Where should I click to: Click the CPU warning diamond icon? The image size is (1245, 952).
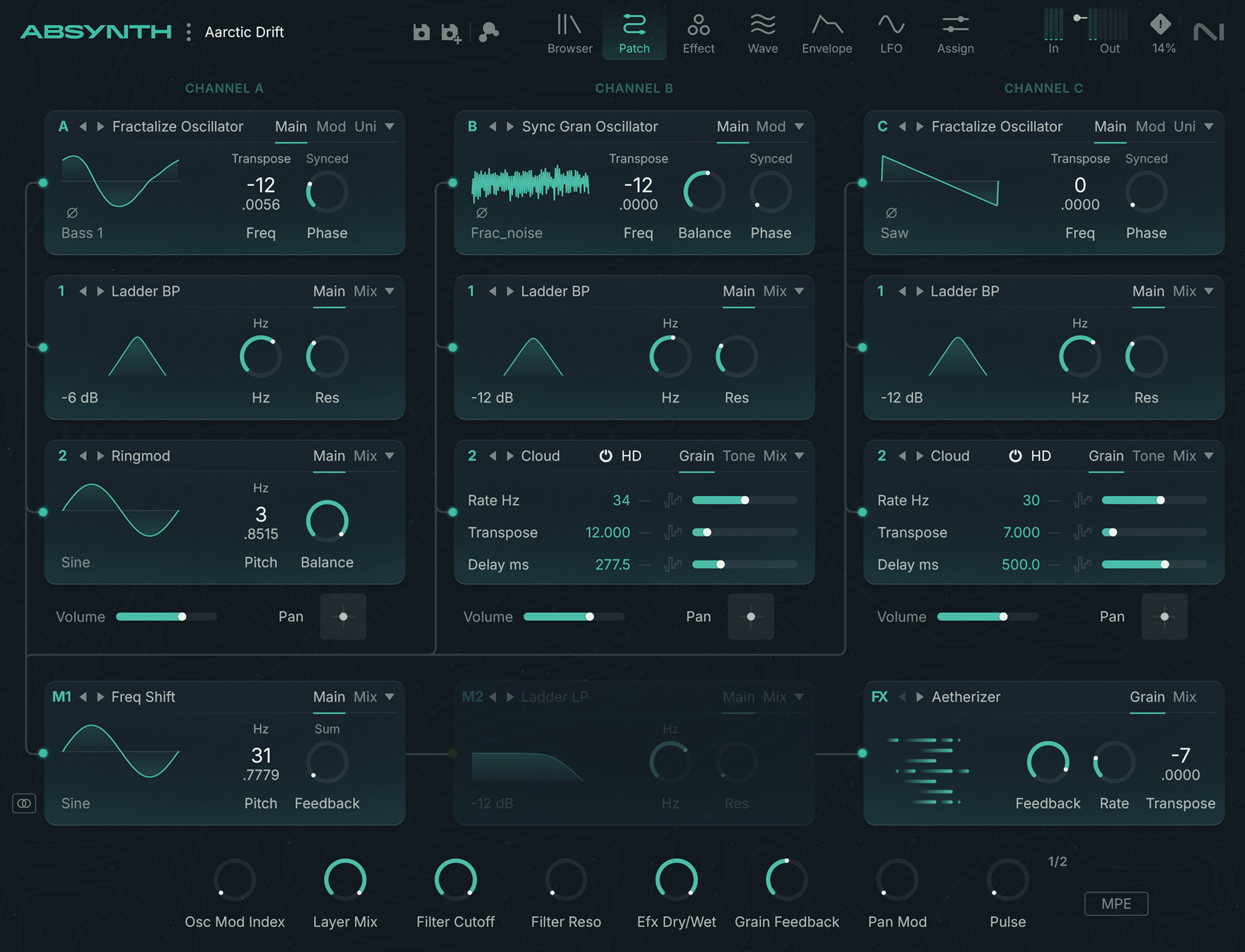click(1160, 25)
